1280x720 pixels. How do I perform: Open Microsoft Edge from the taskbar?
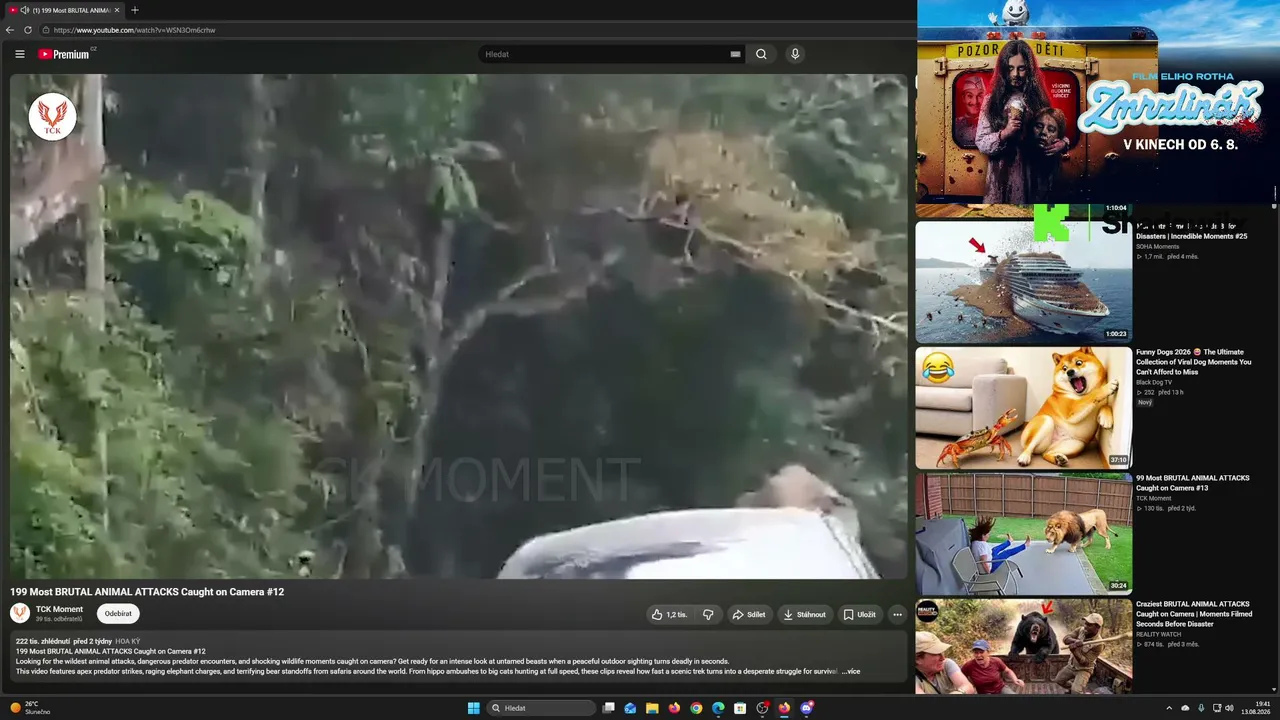pos(718,708)
